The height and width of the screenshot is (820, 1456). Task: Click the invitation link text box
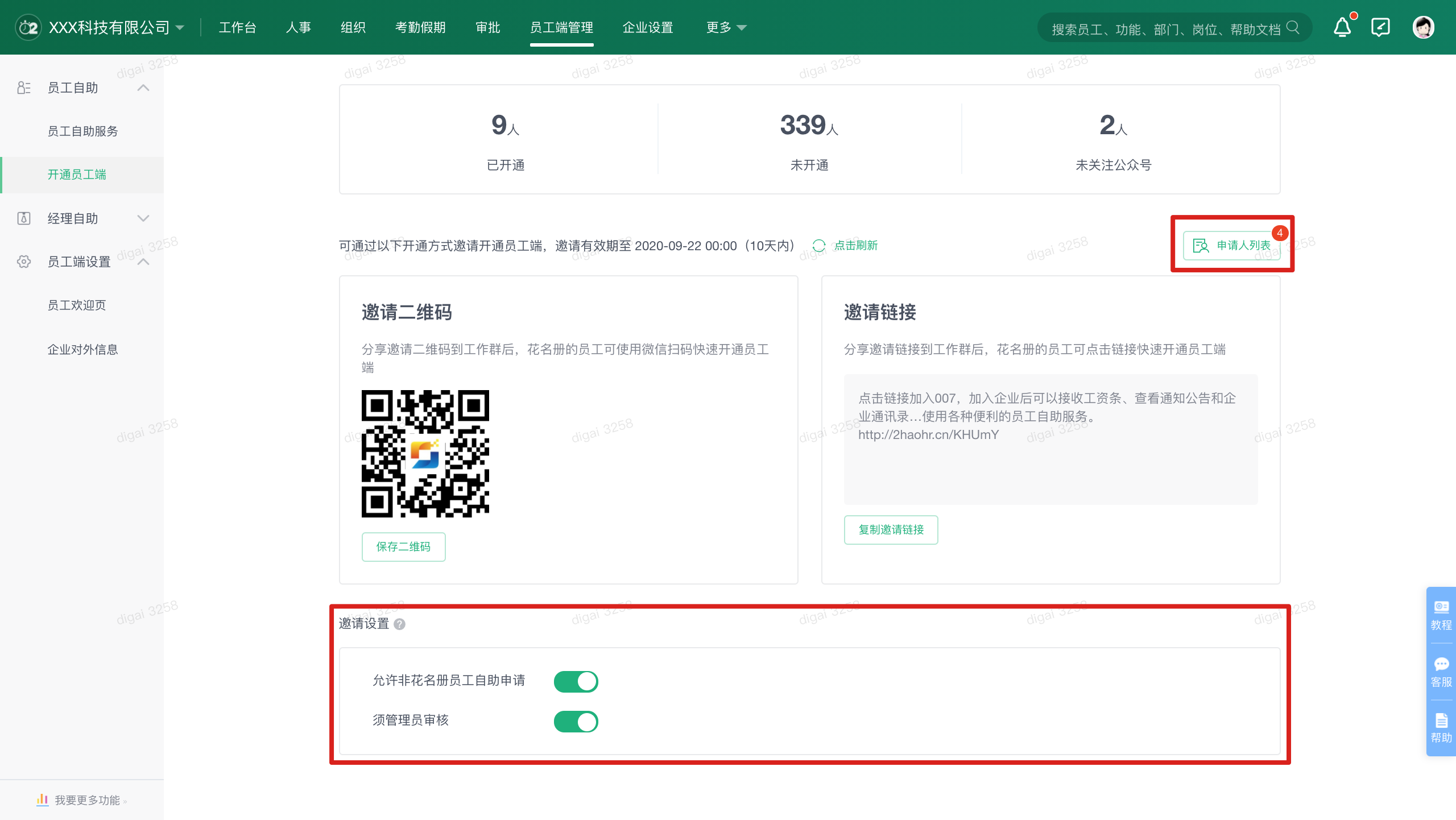[x=1050, y=439]
